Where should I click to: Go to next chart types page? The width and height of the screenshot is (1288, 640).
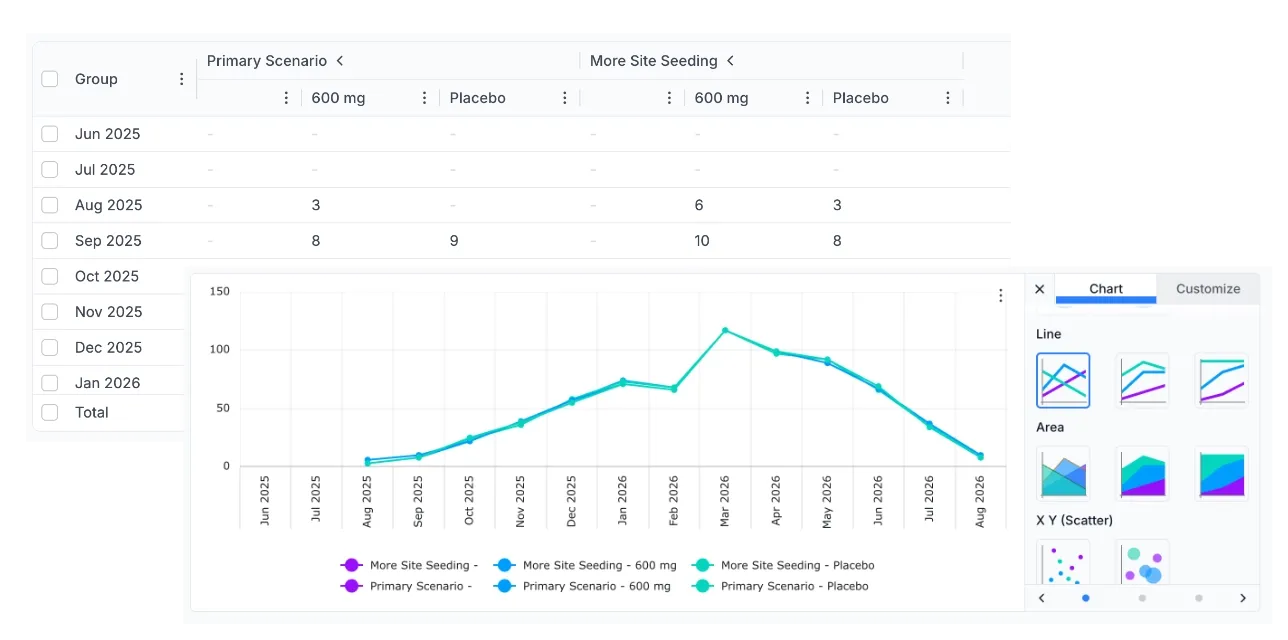point(1243,598)
